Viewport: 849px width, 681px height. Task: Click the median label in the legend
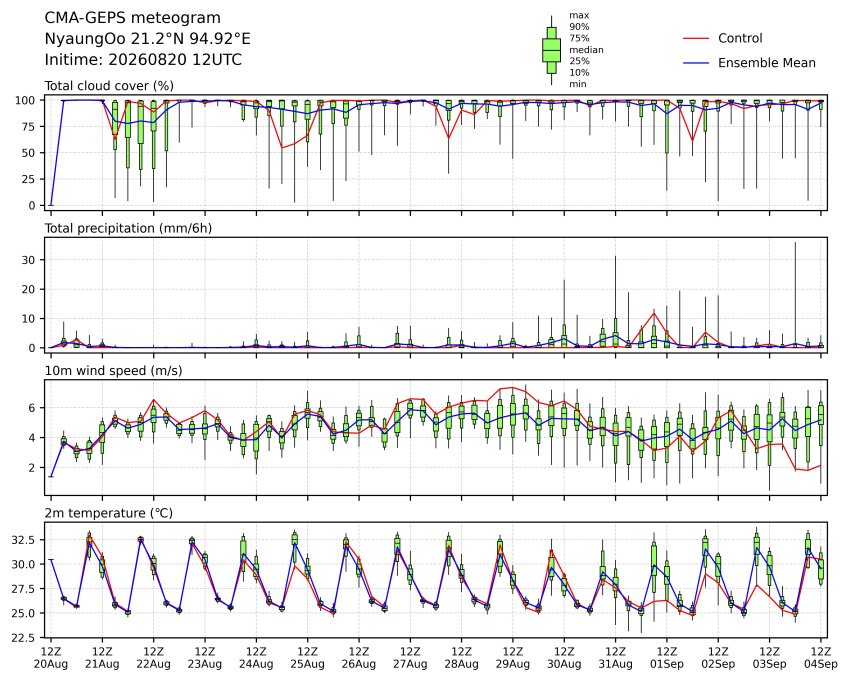pos(586,50)
